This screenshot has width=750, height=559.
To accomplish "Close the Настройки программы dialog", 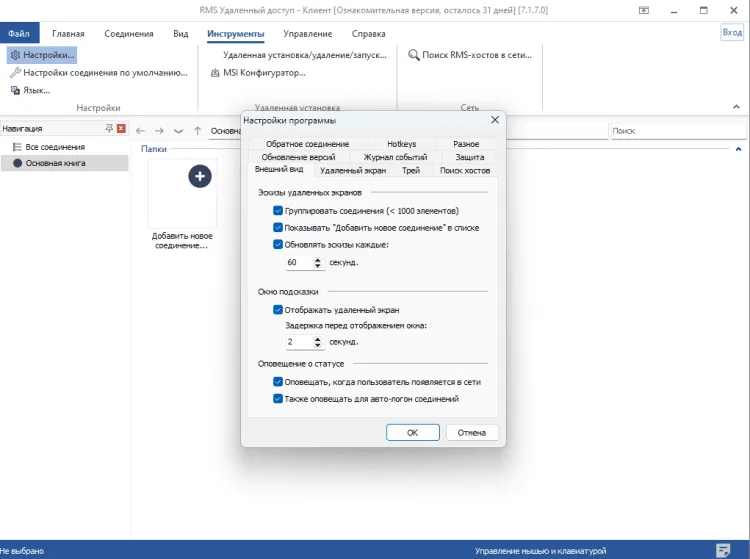I will point(495,120).
